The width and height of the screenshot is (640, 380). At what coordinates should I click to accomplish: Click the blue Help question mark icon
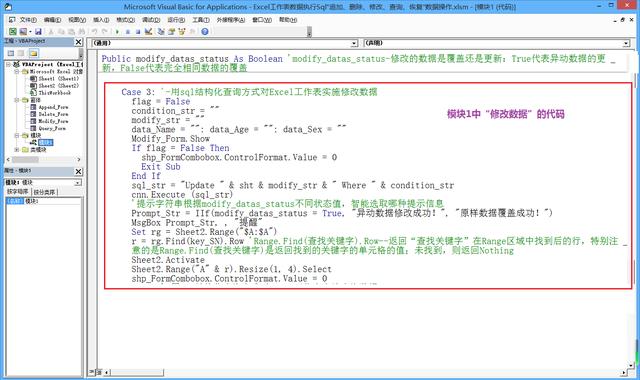tap(205, 31)
